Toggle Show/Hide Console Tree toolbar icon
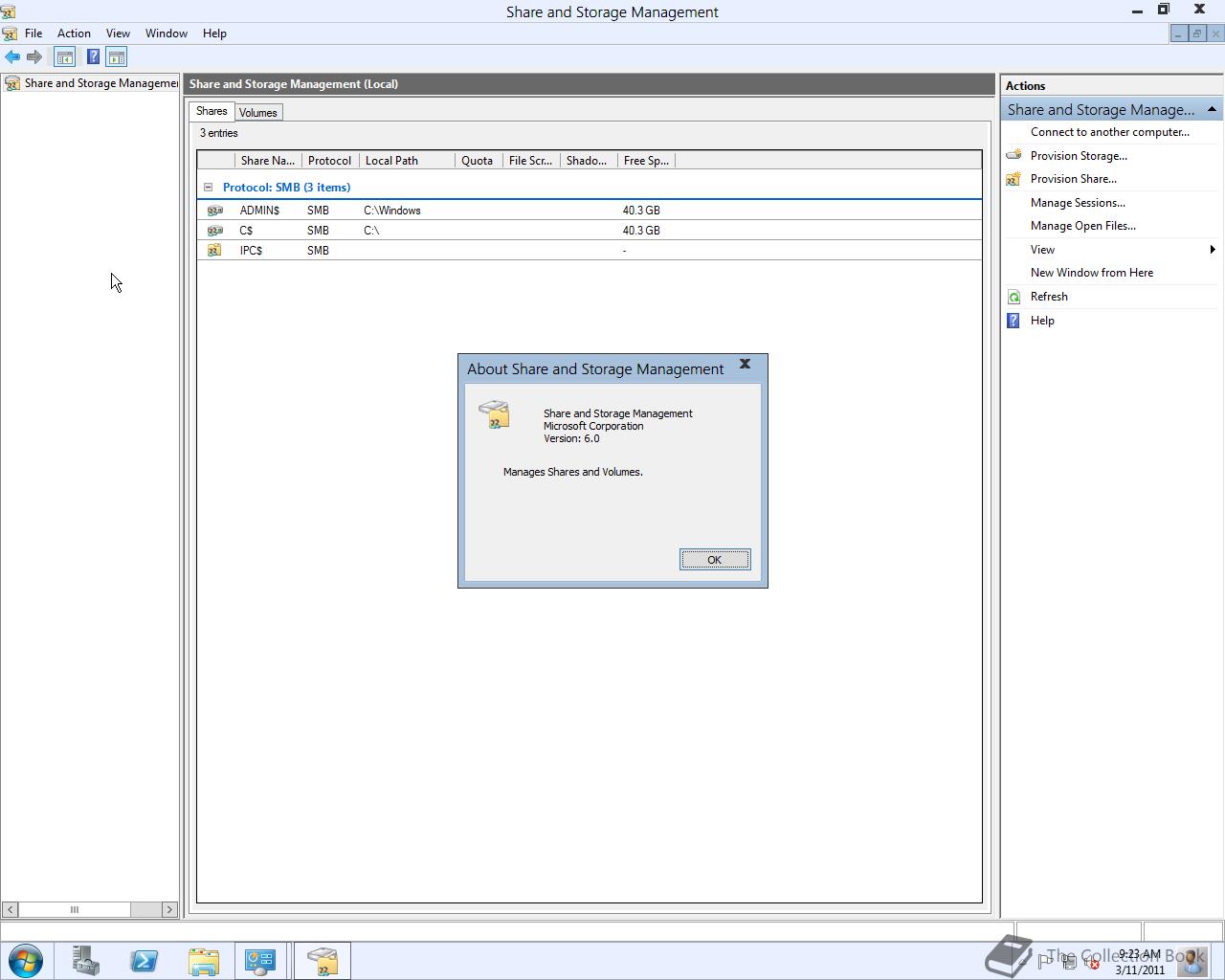 [x=64, y=57]
